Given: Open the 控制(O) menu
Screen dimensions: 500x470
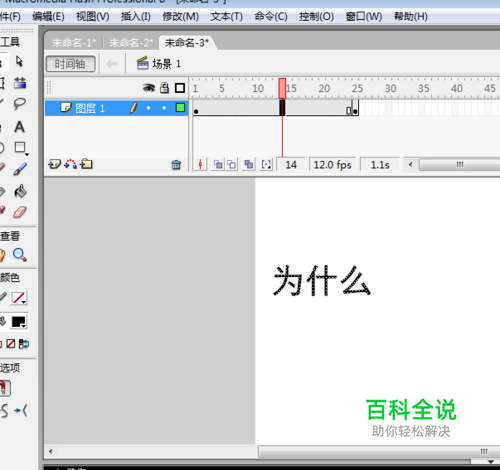Looking at the screenshot, I should [x=316, y=16].
